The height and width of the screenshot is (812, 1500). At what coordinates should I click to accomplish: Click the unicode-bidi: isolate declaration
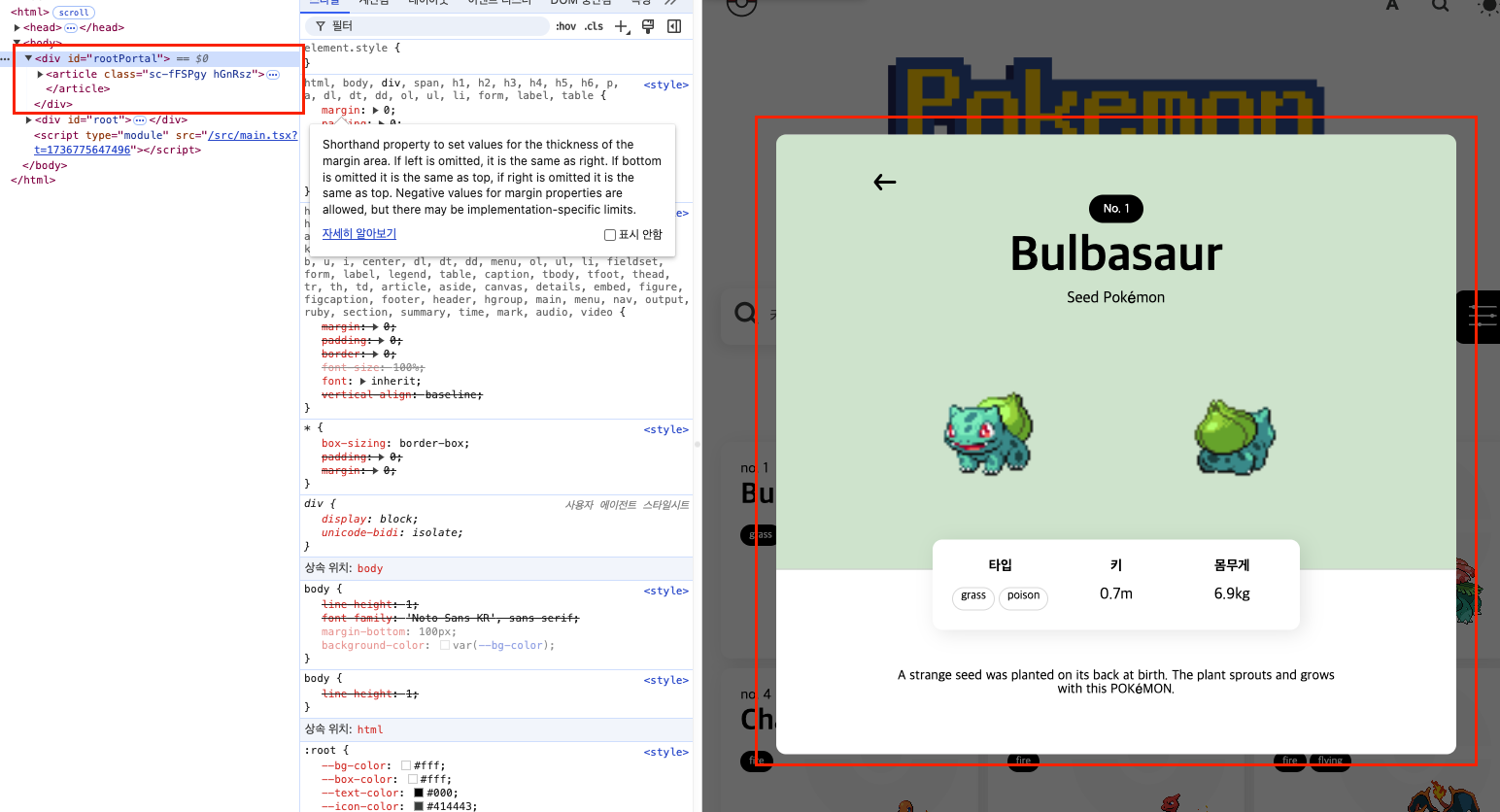tap(392, 533)
